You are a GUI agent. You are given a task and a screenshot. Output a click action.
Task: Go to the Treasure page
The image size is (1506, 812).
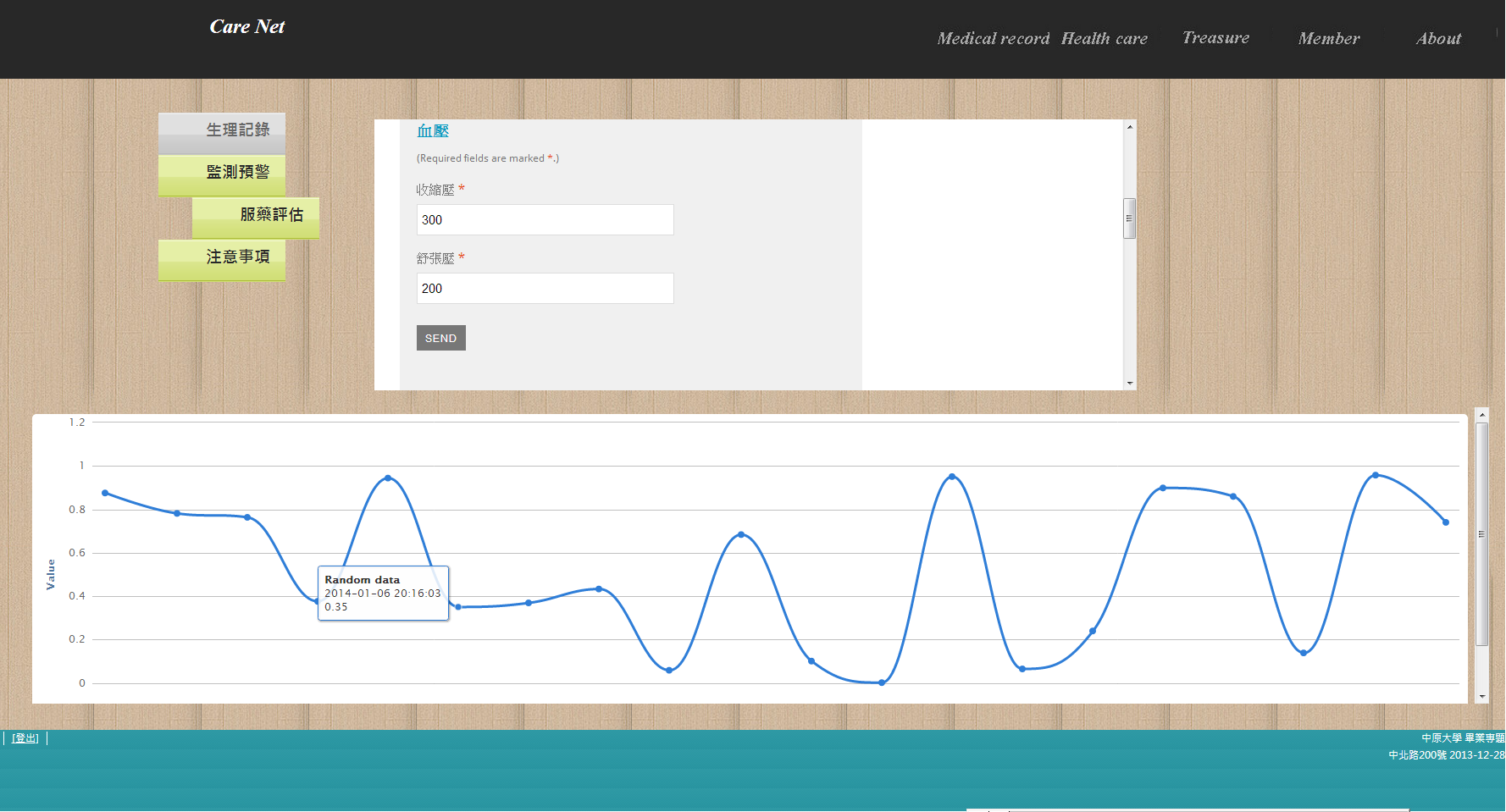(1215, 38)
